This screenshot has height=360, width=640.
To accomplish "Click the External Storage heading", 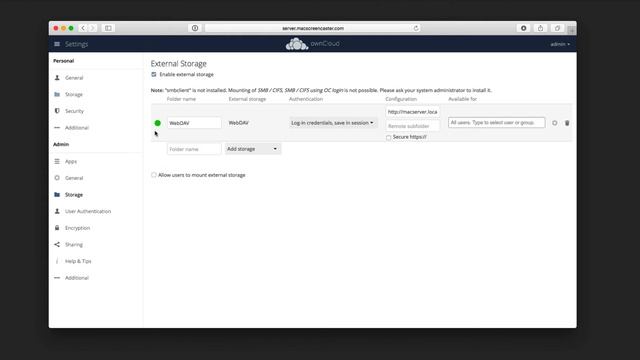I will (x=178, y=64).
